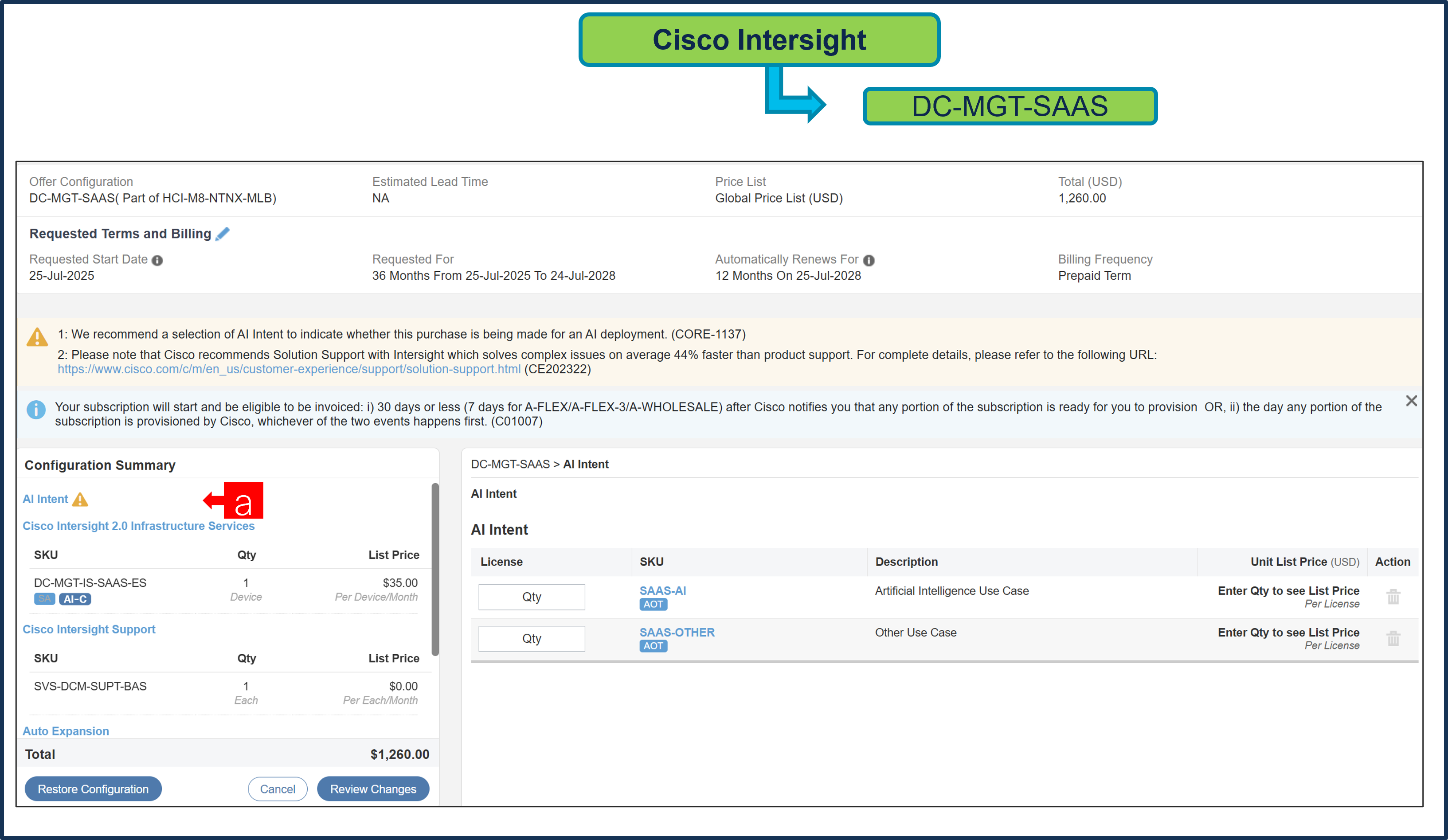This screenshot has width=1448, height=840.
Task: Click the info icon on the subscription notice banner
Action: (36, 409)
